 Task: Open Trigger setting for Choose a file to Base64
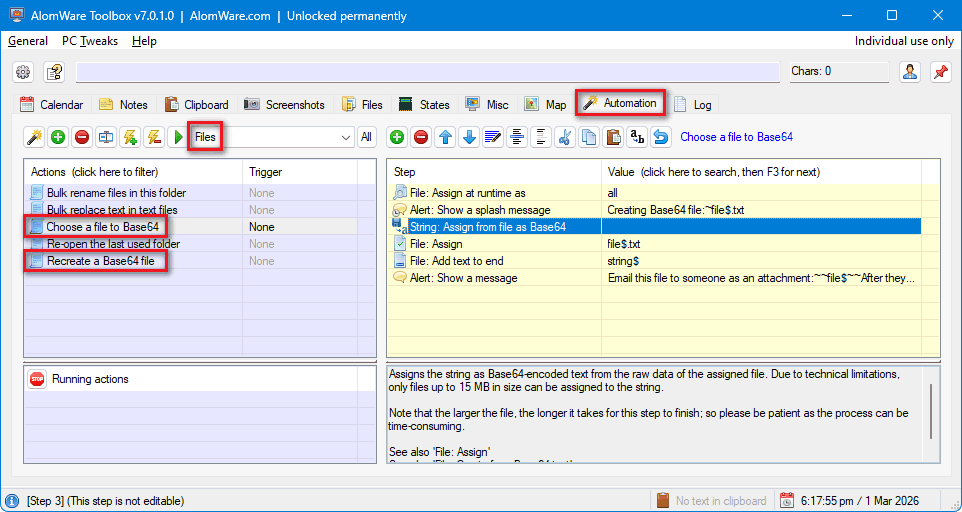click(x=262, y=227)
